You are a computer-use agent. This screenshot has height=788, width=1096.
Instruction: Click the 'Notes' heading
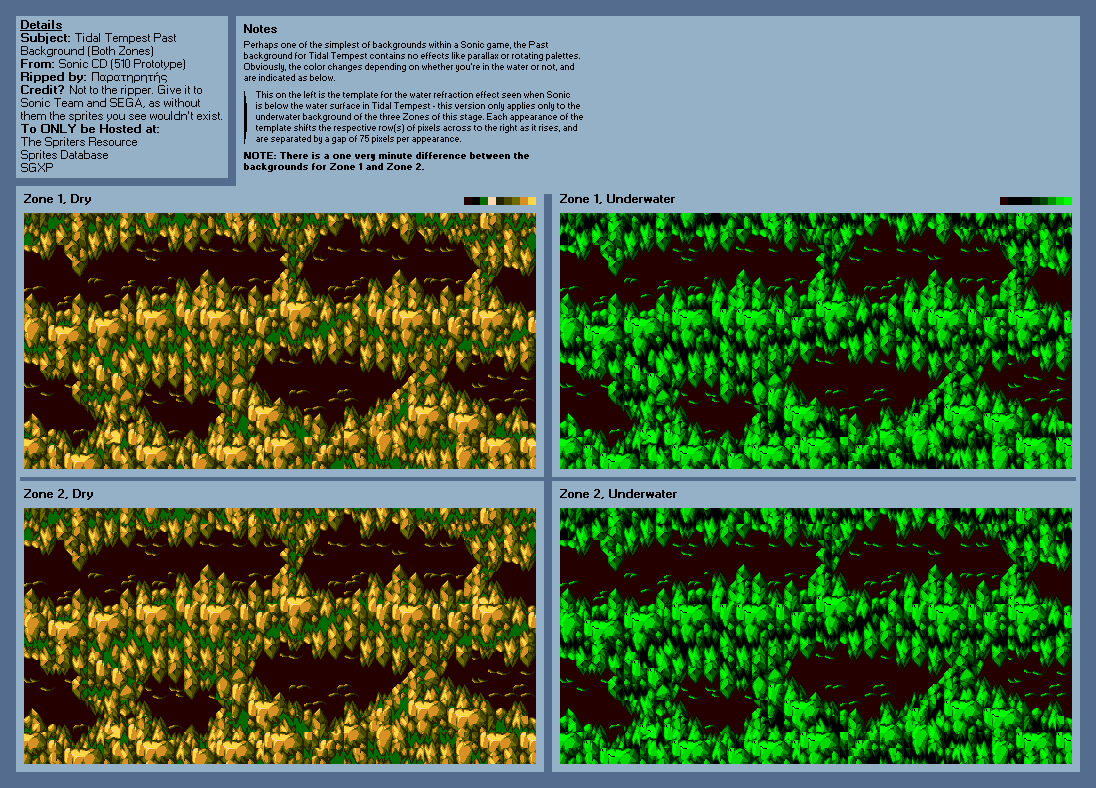pyautogui.click(x=260, y=29)
